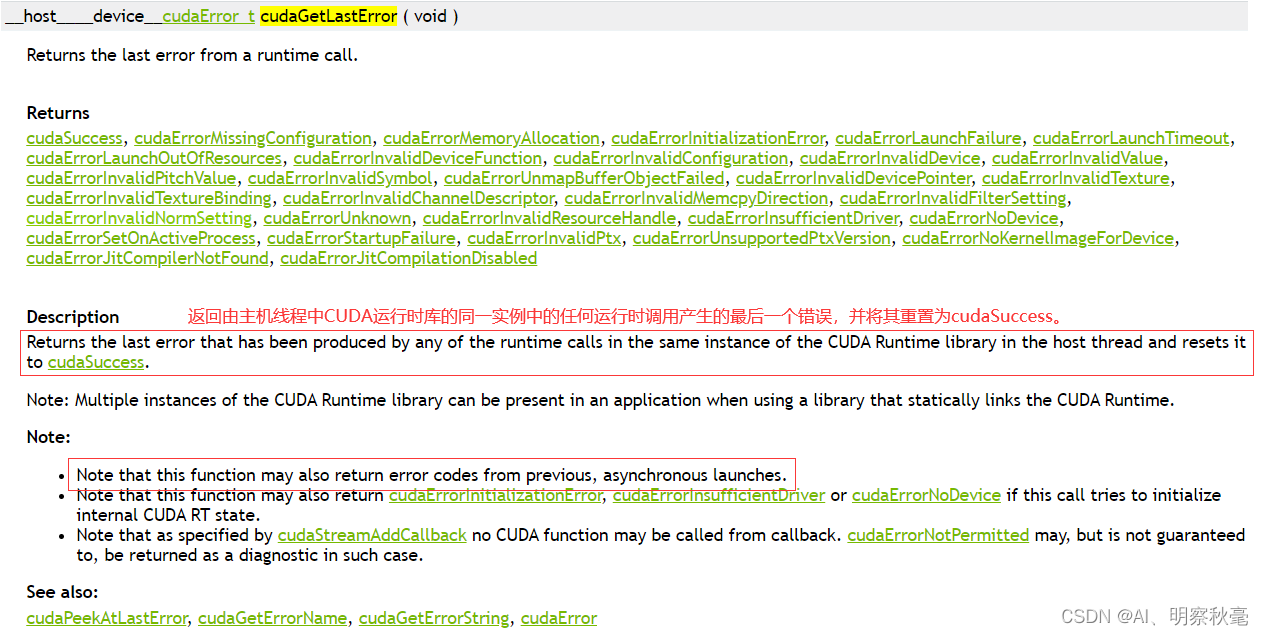Open the cudaErrorUnsupportedPtxVersion link

click(761, 238)
